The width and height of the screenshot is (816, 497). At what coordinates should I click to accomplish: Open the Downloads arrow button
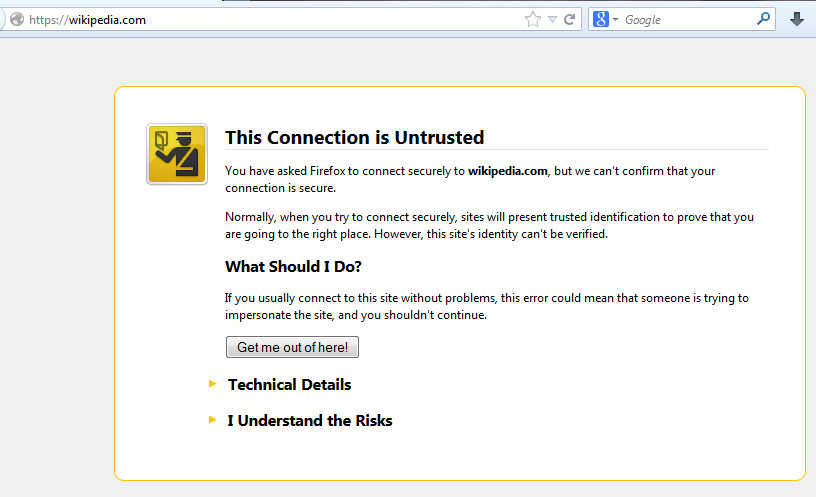click(x=796, y=19)
